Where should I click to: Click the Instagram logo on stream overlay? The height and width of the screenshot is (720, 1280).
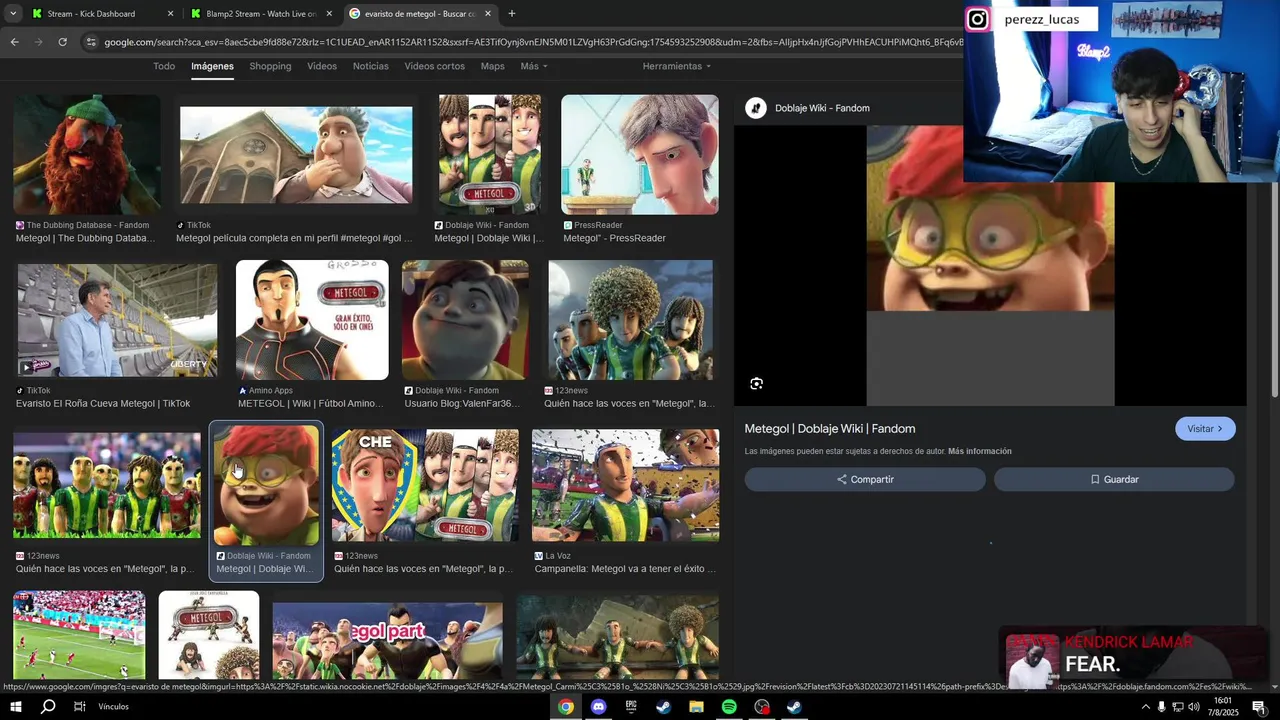977,19
